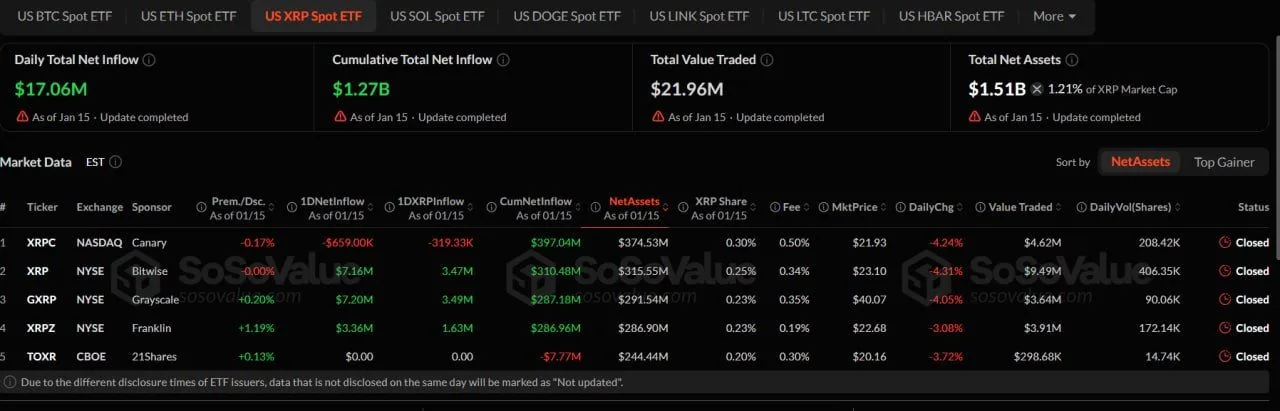Screen dimensions: 1280x411
Task: Sort table by NetAssets column header
Action: (634, 201)
